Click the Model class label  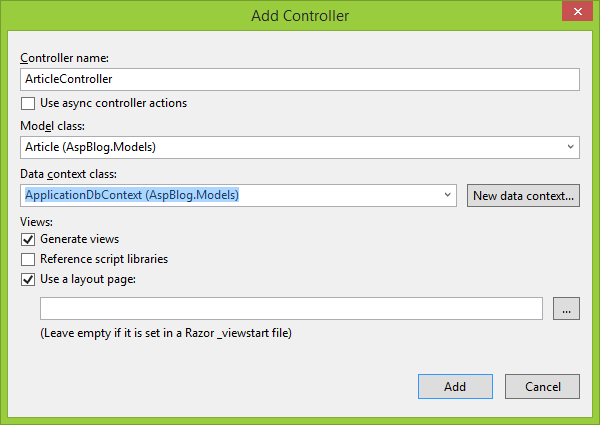click(53, 126)
